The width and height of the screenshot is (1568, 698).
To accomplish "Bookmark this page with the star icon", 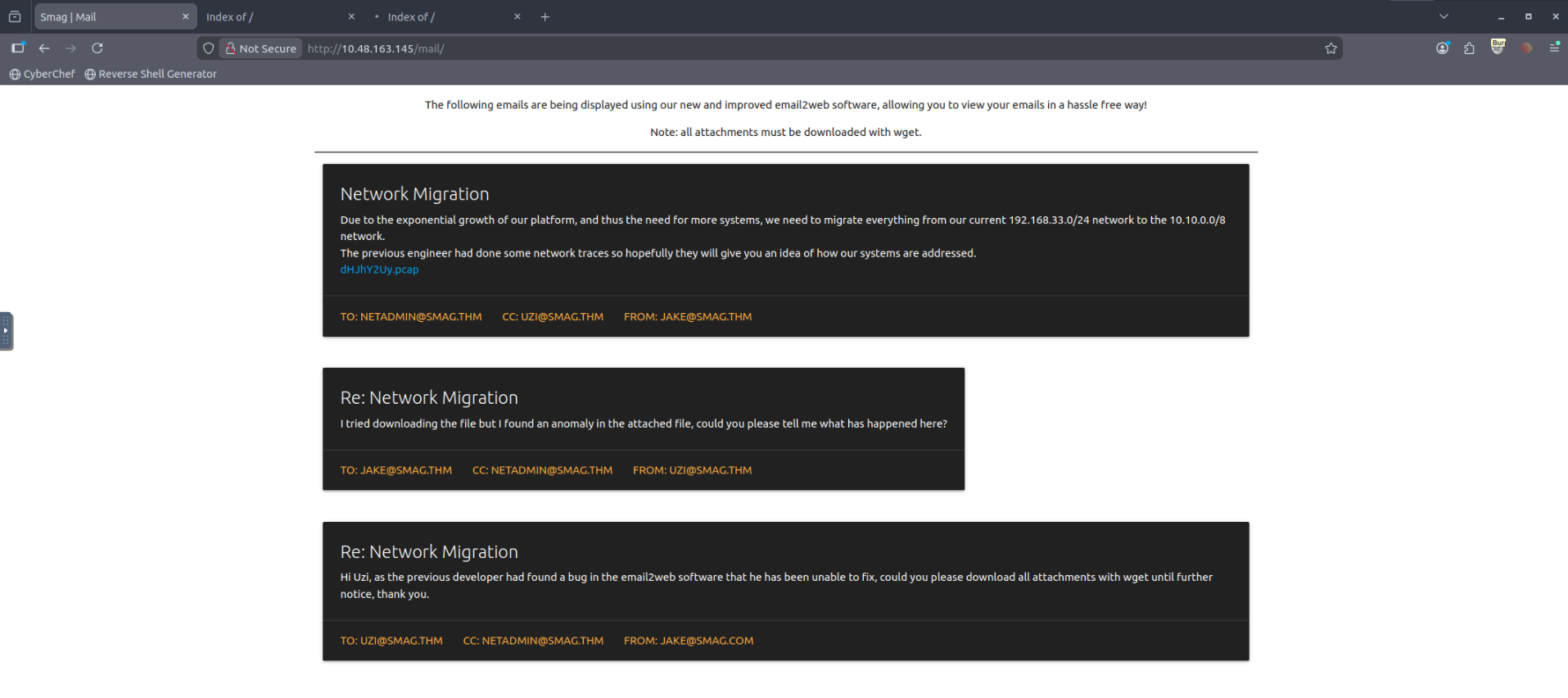I will (x=1331, y=48).
